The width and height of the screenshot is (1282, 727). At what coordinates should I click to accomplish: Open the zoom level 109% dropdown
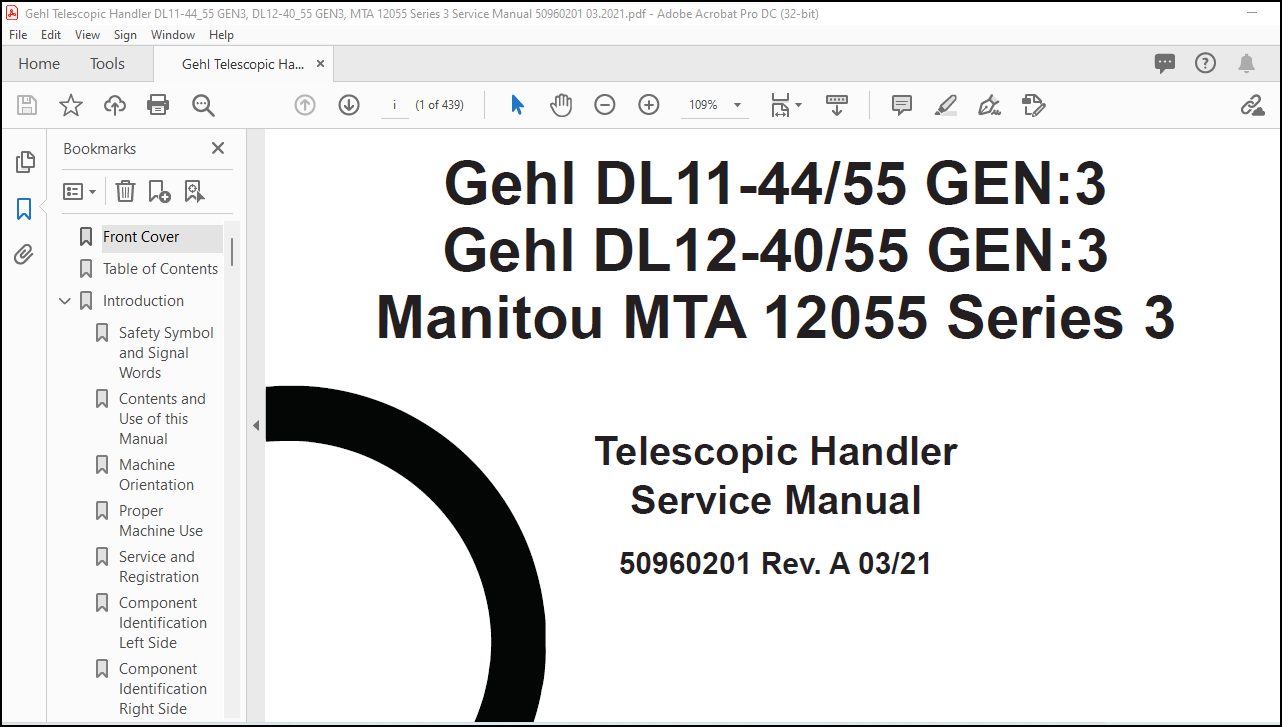click(x=715, y=105)
